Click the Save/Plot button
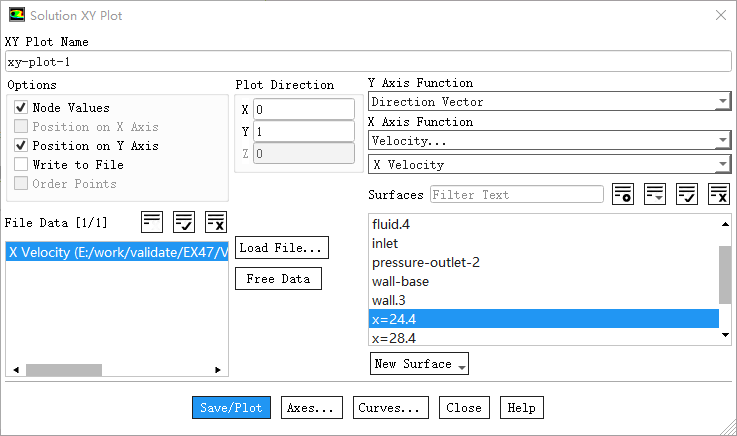737x436 pixels. (x=231, y=408)
